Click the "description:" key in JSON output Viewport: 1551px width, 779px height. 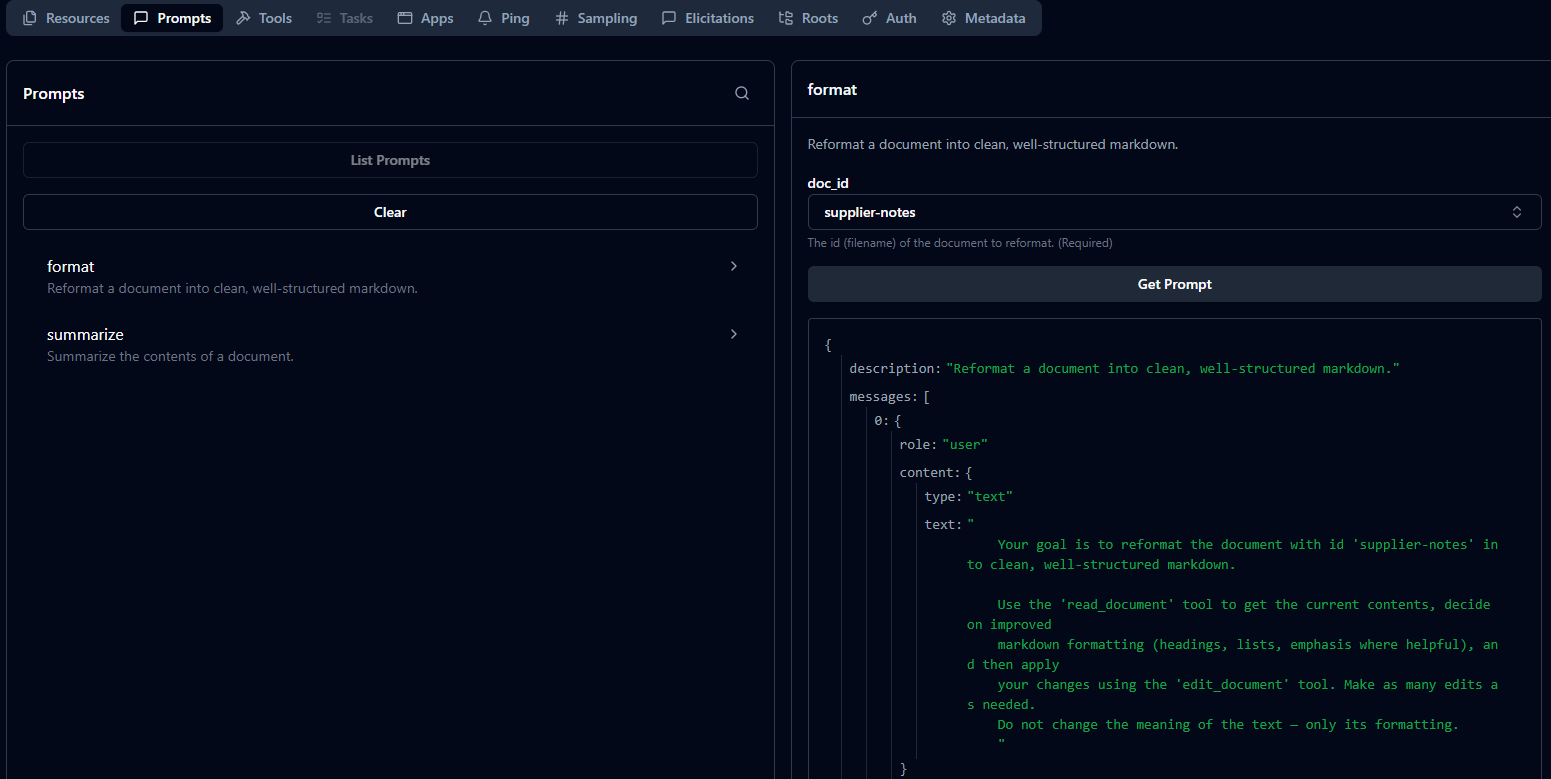tap(896, 369)
